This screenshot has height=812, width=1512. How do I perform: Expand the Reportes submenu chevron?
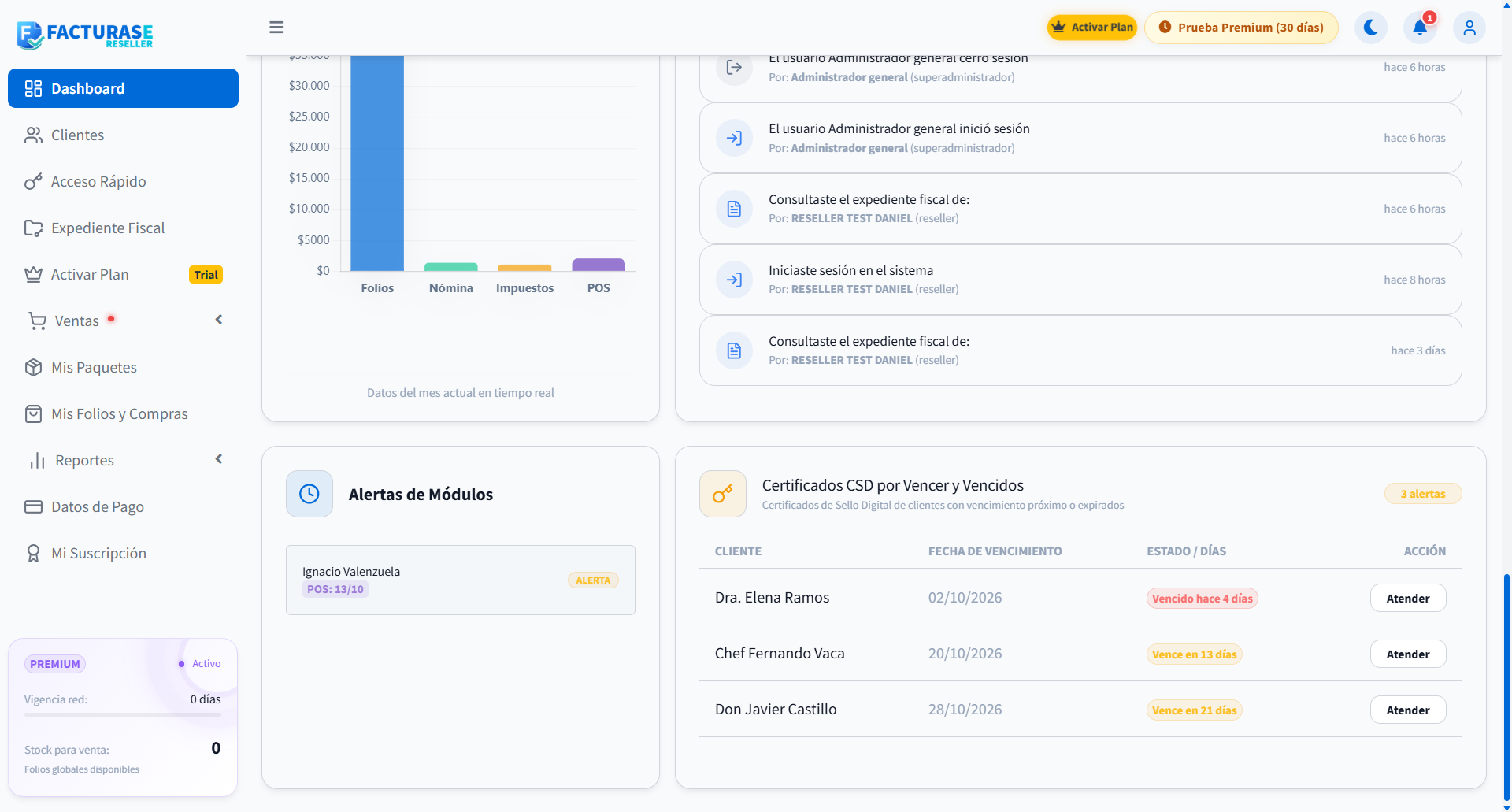tap(219, 459)
